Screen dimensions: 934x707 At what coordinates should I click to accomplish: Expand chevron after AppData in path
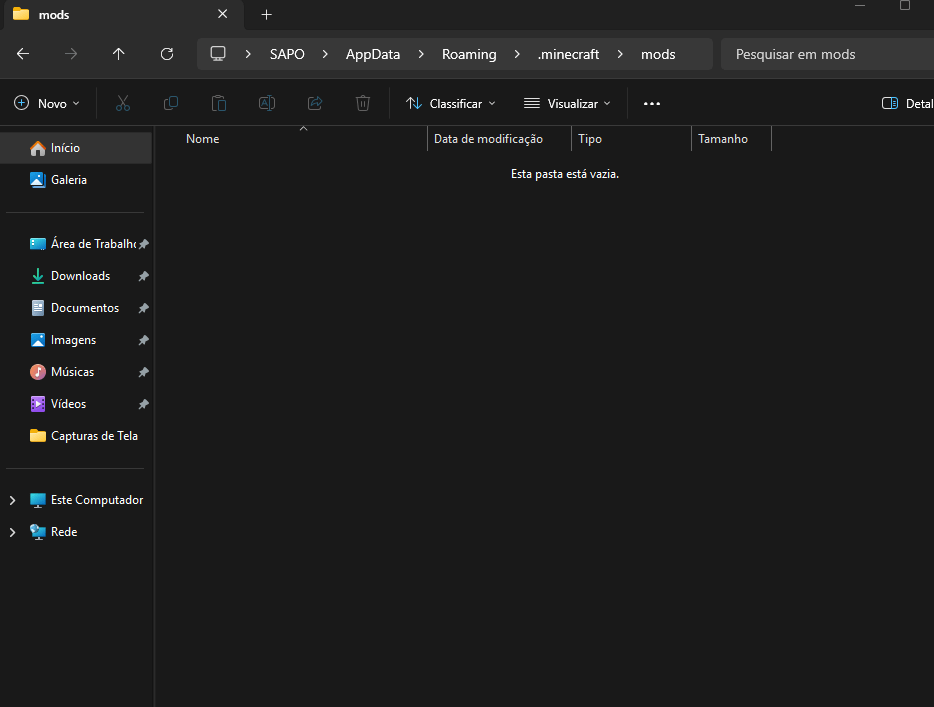(x=421, y=54)
